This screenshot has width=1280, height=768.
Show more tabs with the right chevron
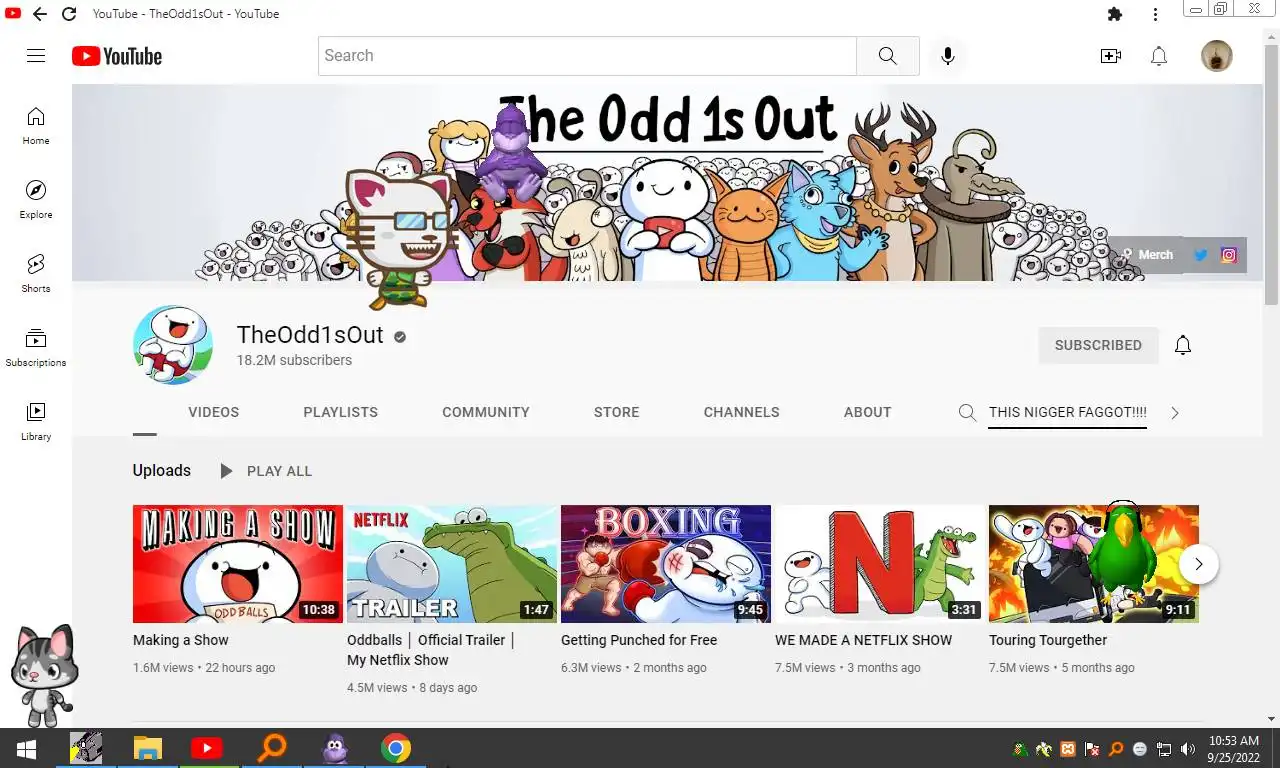[x=1175, y=413]
